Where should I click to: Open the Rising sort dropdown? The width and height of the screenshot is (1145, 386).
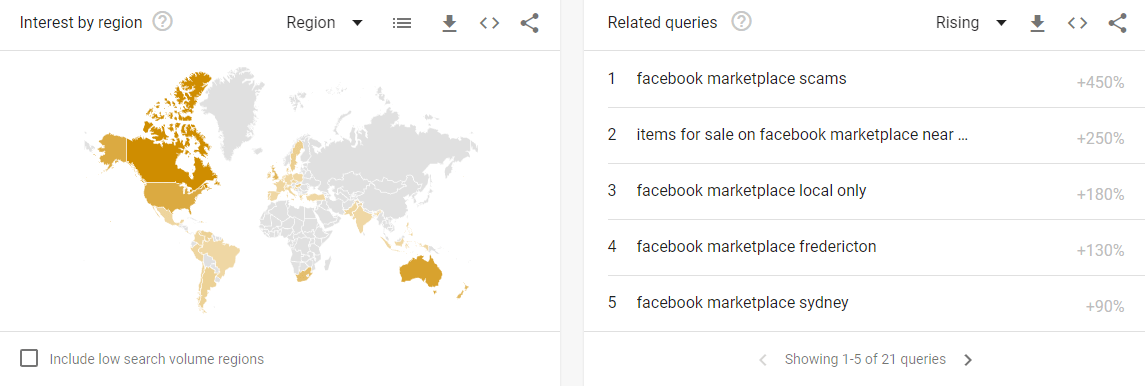point(971,23)
